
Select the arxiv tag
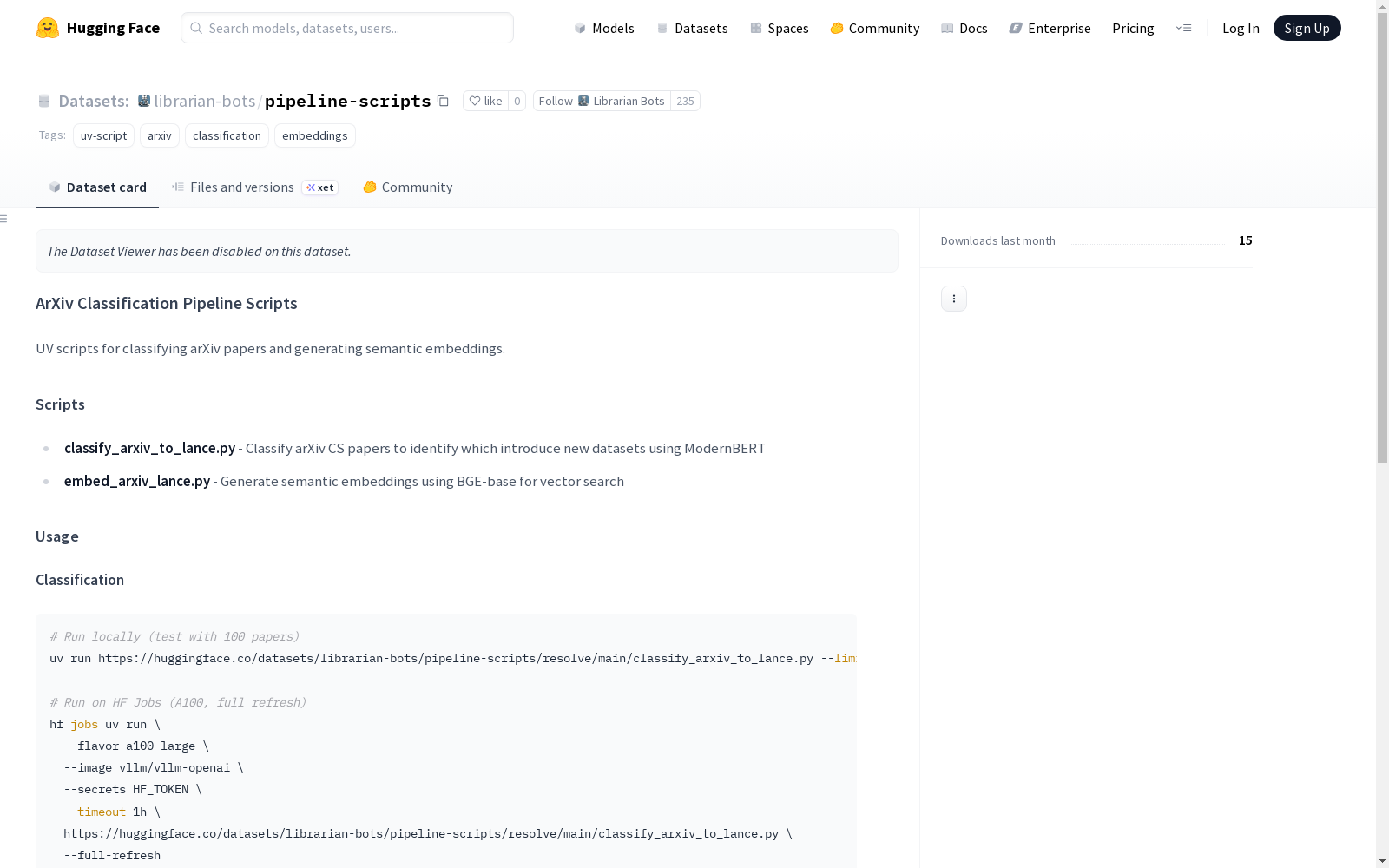coord(160,135)
